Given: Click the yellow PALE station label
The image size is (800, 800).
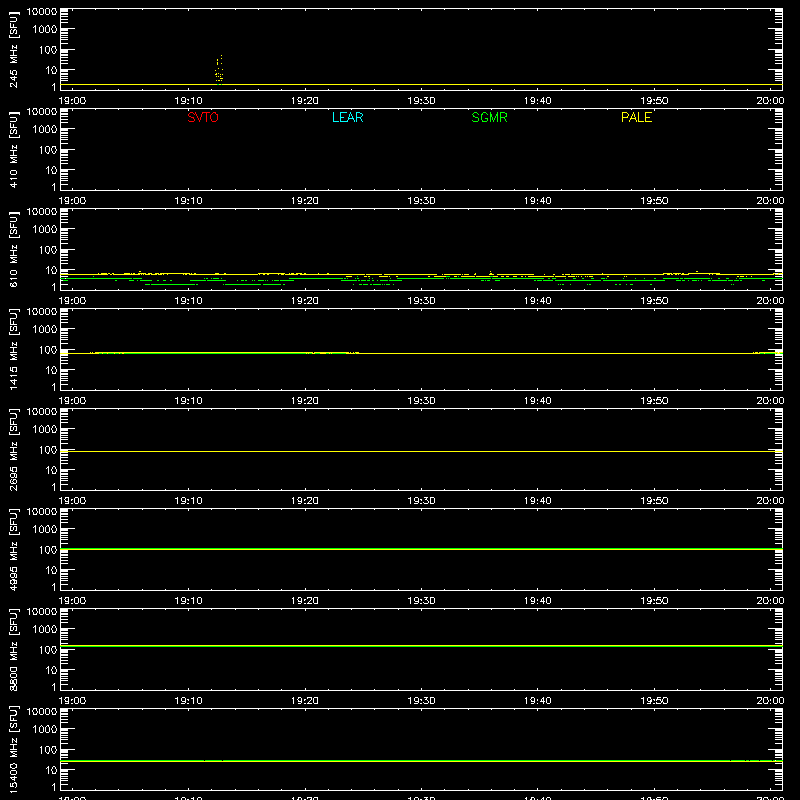Looking at the screenshot, I should (x=636, y=117).
